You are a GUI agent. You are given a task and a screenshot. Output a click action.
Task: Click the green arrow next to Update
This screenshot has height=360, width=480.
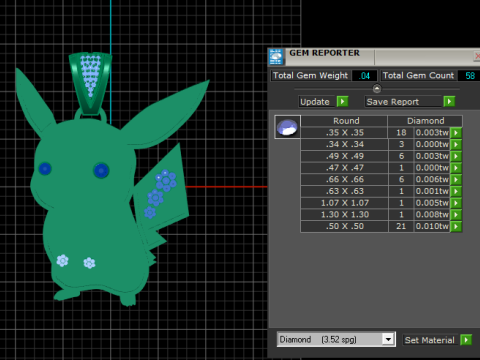[342, 101]
